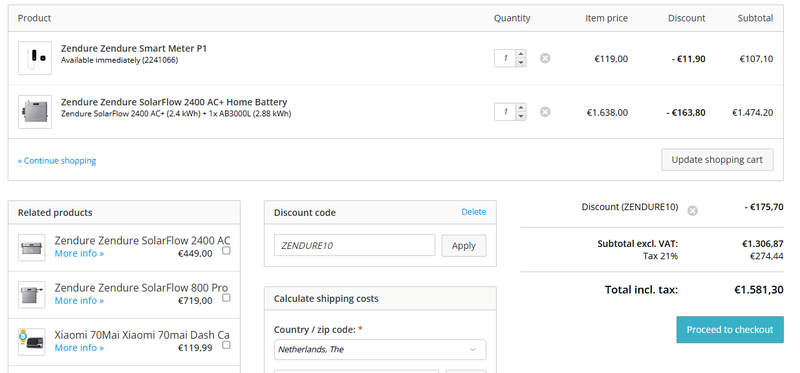Tick checkbox for related SolarFlow 800 Pro

(x=226, y=297)
